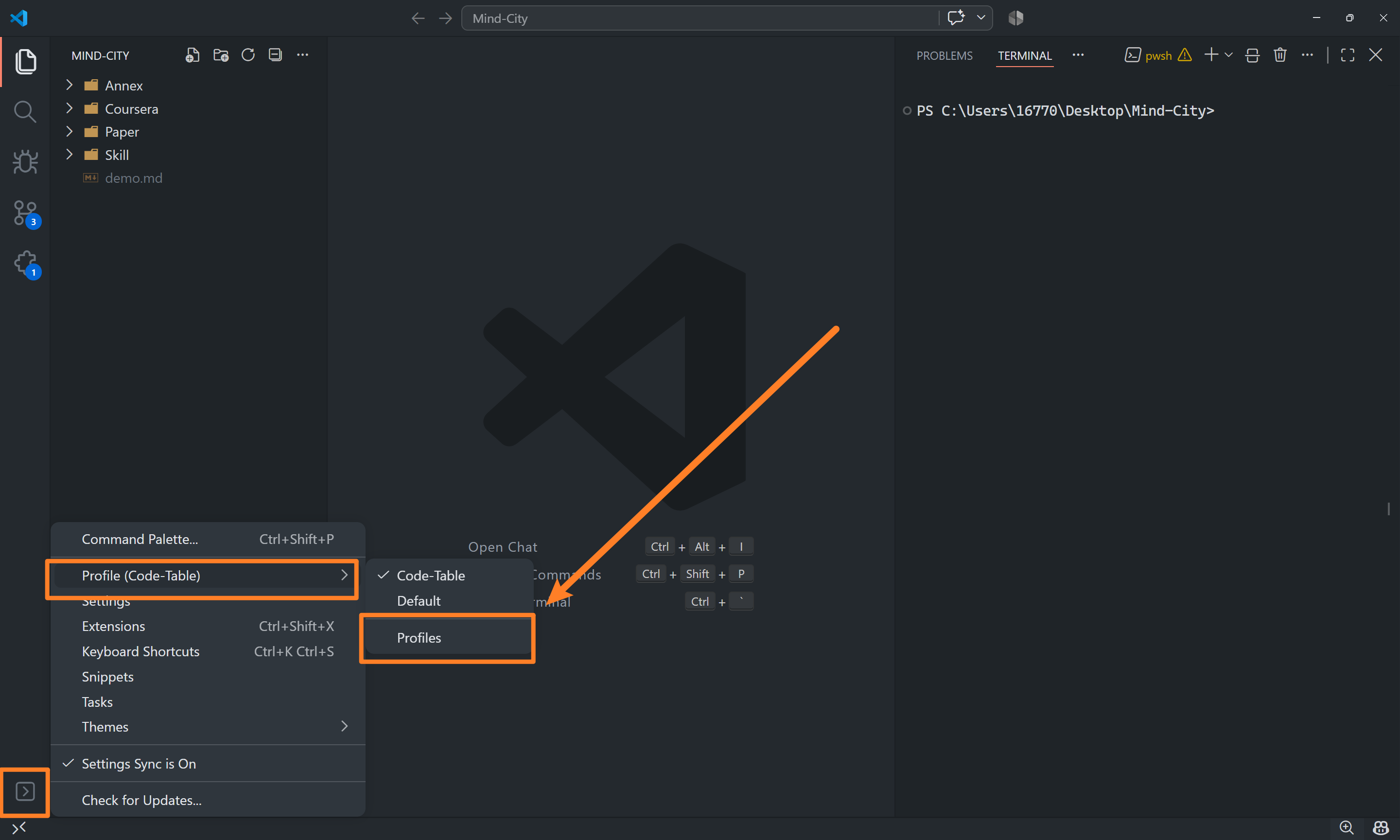This screenshot has height=840, width=1400.
Task: Show additional panel views ellipsis next to TERMINAL
Action: pyautogui.click(x=1078, y=55)
